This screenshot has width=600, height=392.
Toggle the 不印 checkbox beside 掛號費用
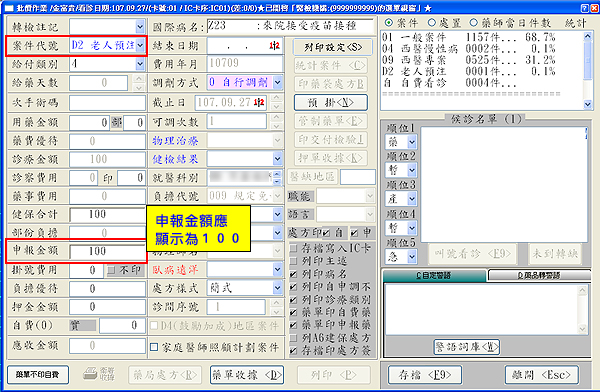[111, 270]
